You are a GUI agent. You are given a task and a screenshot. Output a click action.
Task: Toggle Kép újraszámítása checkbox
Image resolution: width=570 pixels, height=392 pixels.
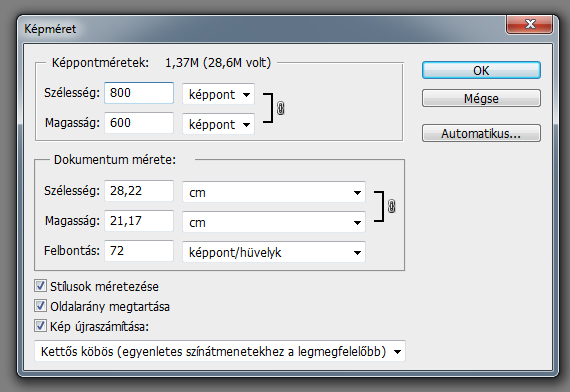tap(40, 326)
